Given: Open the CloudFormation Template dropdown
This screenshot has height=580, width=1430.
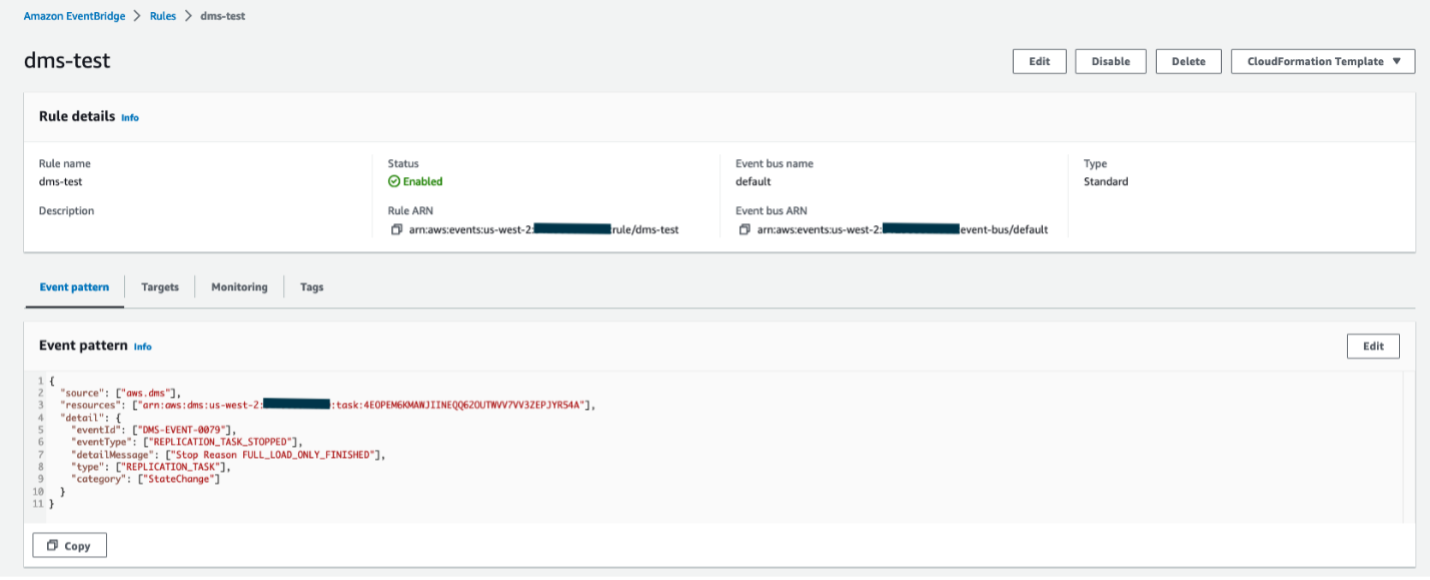Looking at the screenshot, I should coord(1323,61).
